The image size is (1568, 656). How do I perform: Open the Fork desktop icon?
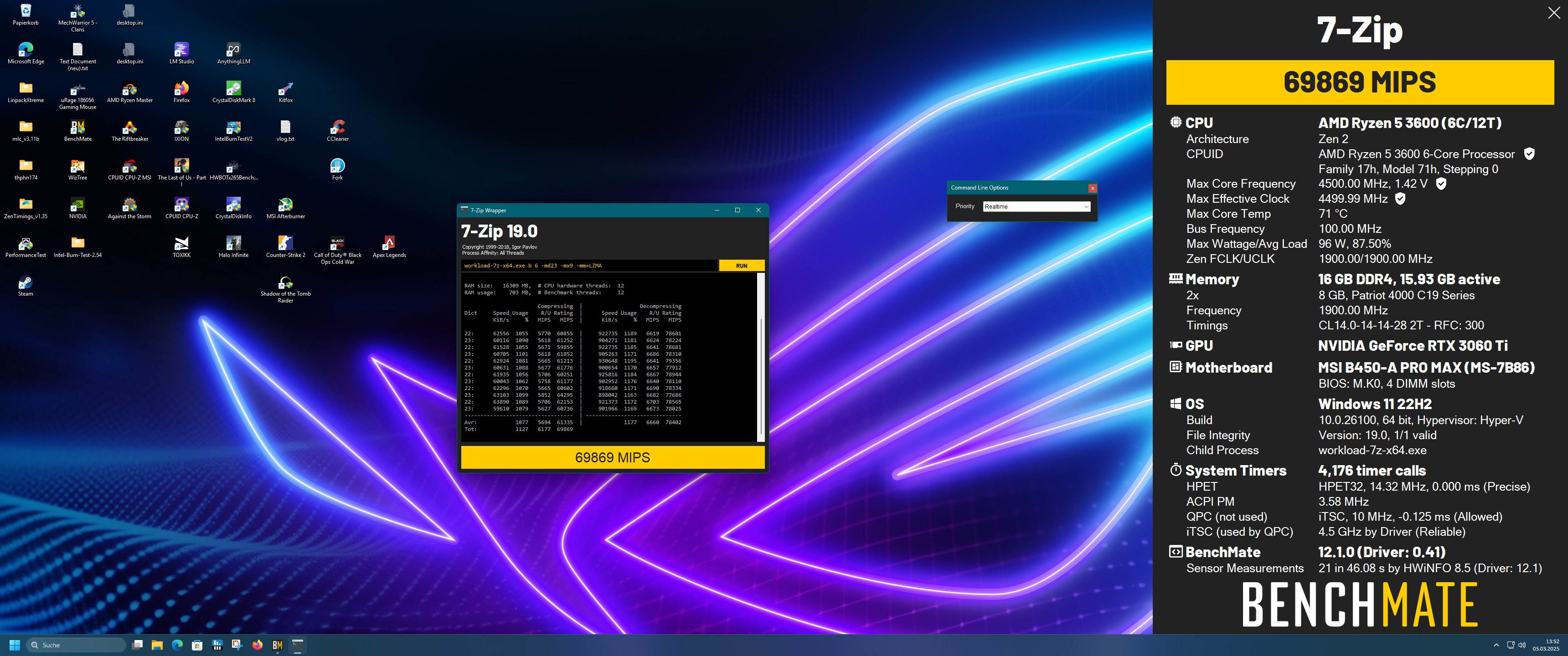(x=338, y=169)
